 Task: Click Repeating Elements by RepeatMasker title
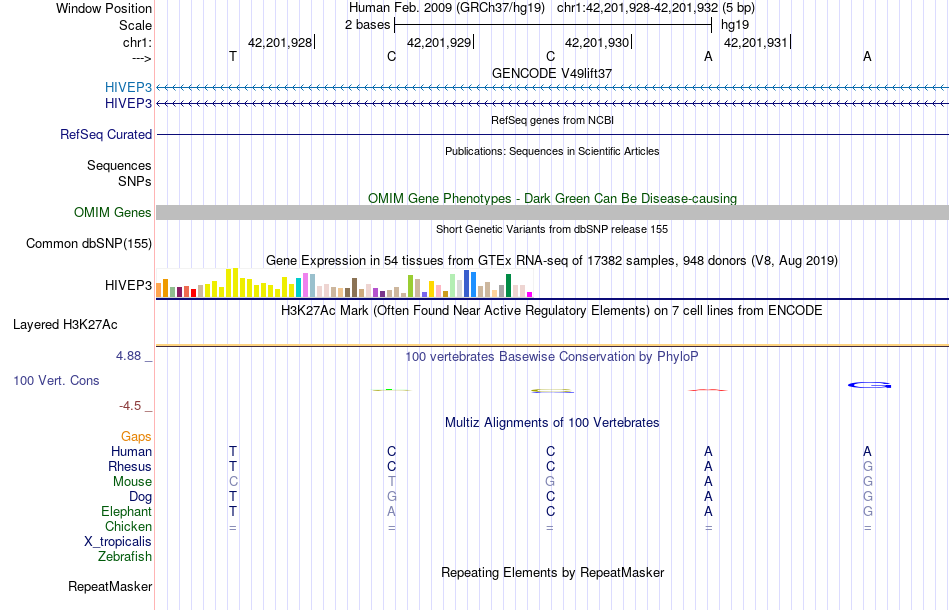pos(552,572)
